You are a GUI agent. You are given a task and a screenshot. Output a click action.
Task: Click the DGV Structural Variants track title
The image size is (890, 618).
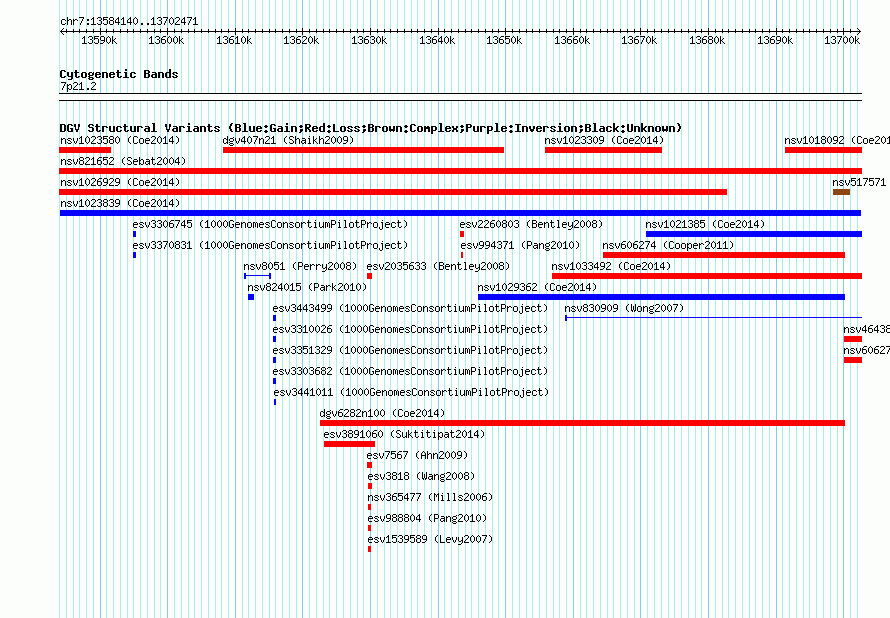coord(371,128)
